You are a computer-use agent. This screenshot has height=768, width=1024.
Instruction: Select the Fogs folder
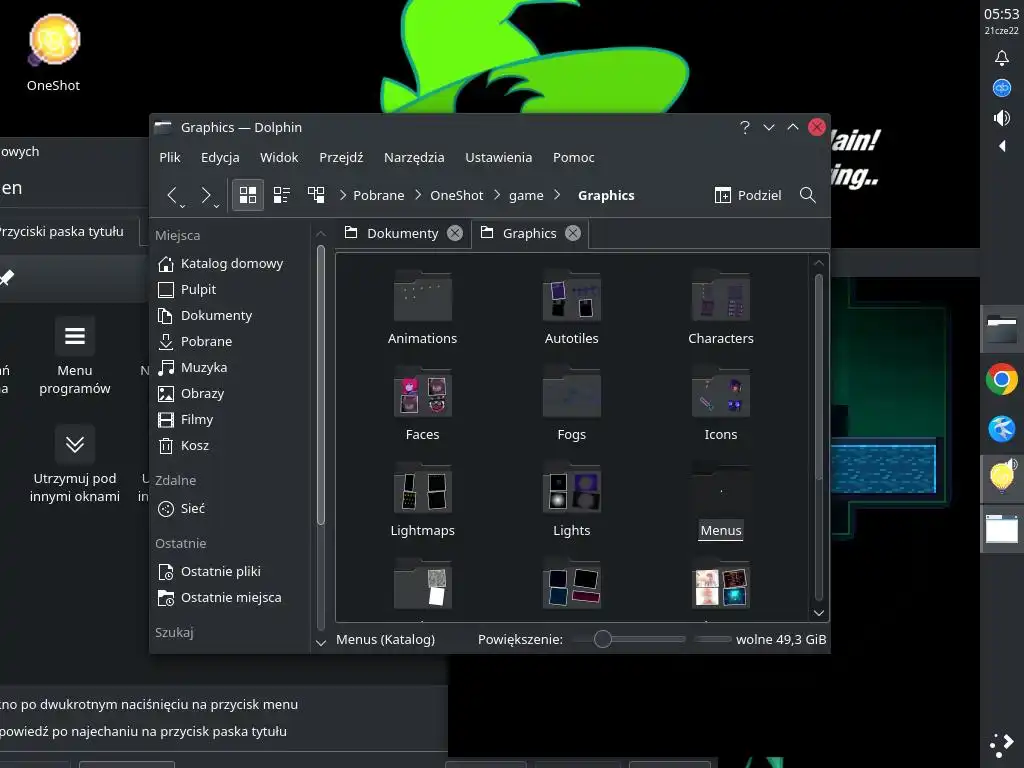coord(571,404)
